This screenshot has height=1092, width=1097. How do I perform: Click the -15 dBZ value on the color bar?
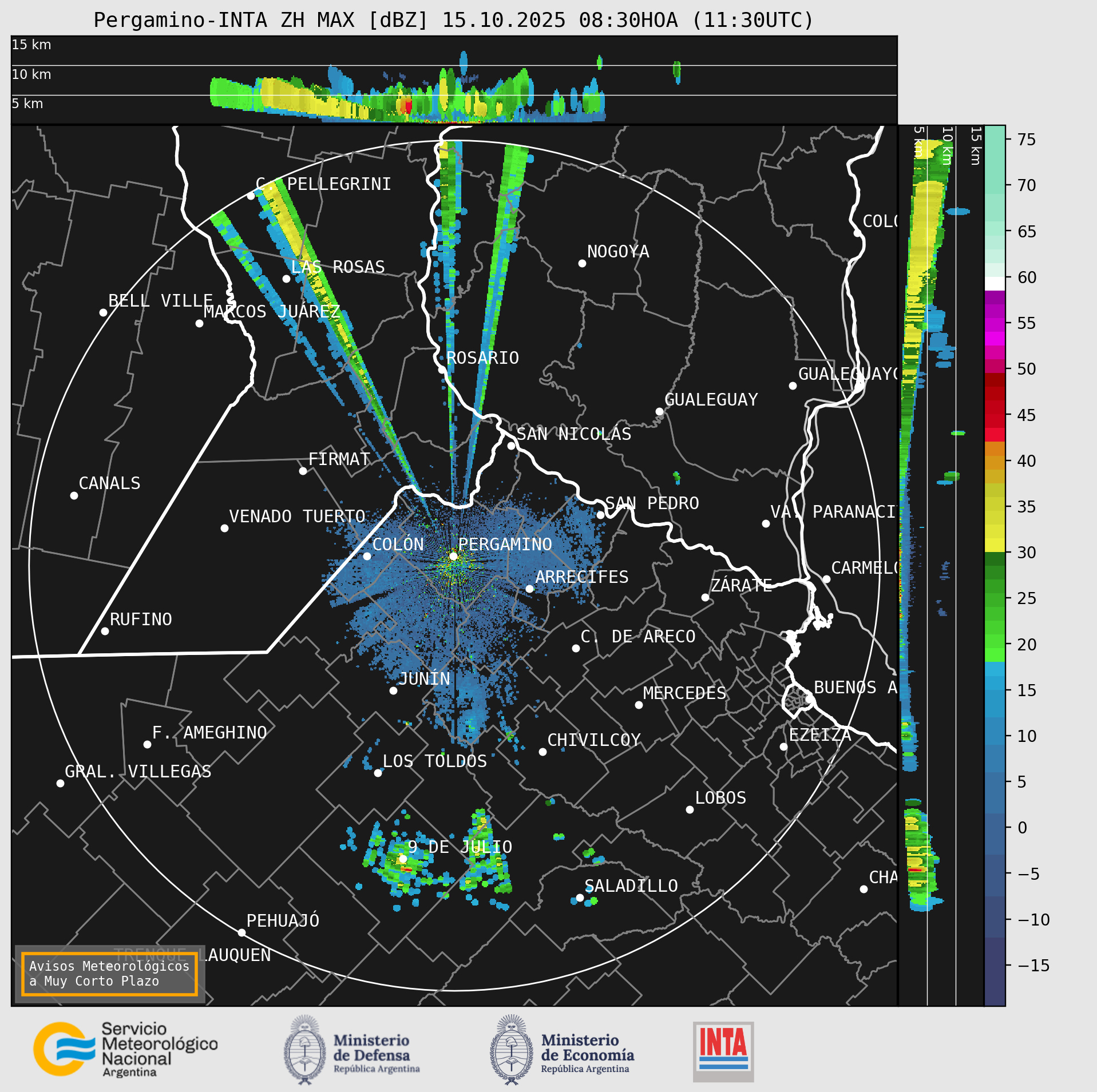point(1033,966)
